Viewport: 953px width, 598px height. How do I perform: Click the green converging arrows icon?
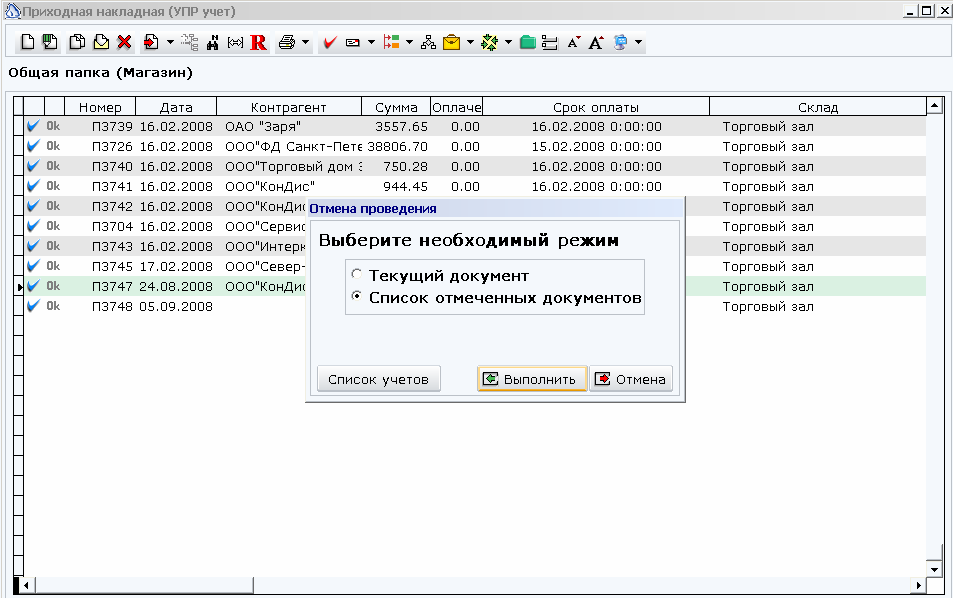point(489,42)
